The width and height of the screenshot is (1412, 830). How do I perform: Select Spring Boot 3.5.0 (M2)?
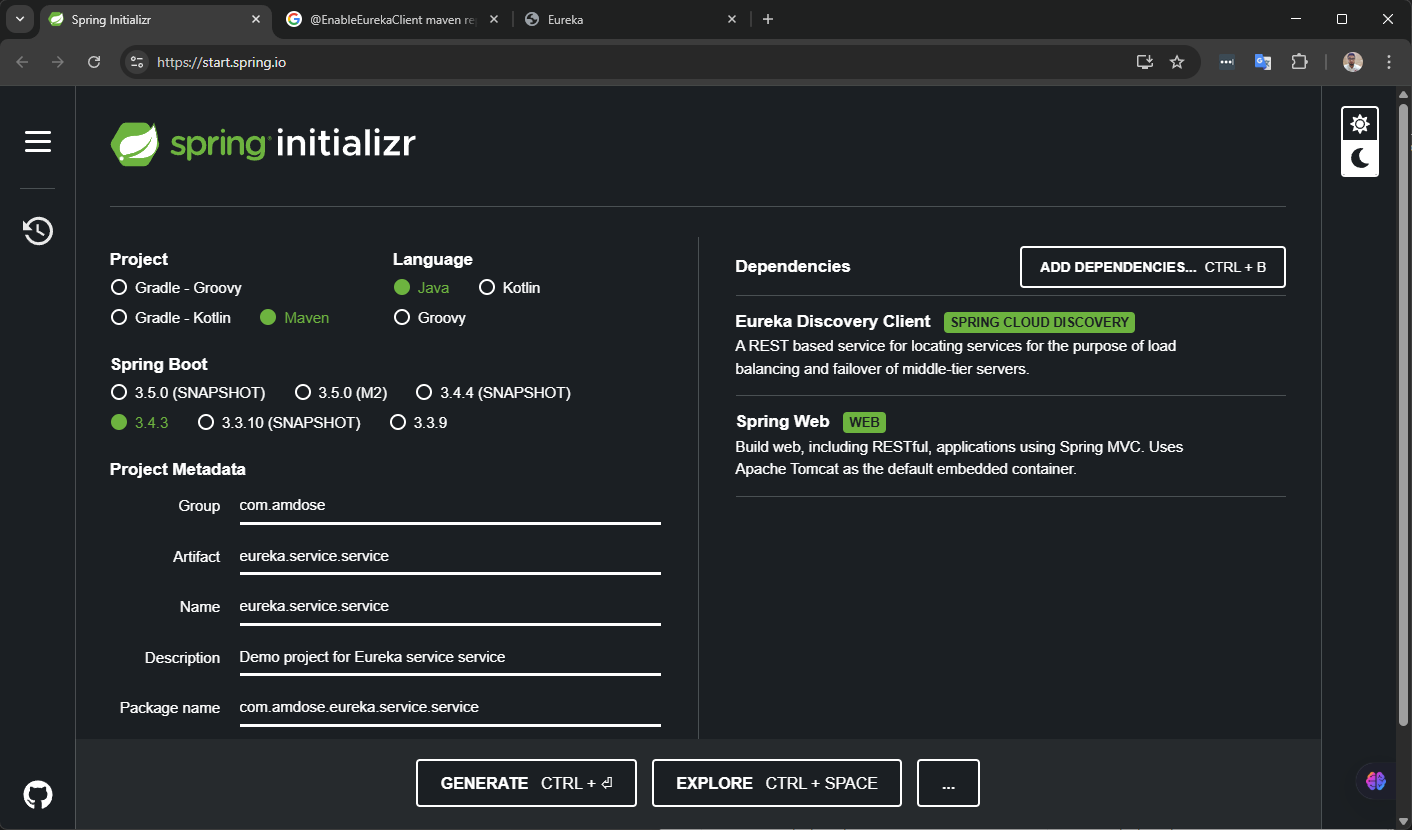point(341,393)
